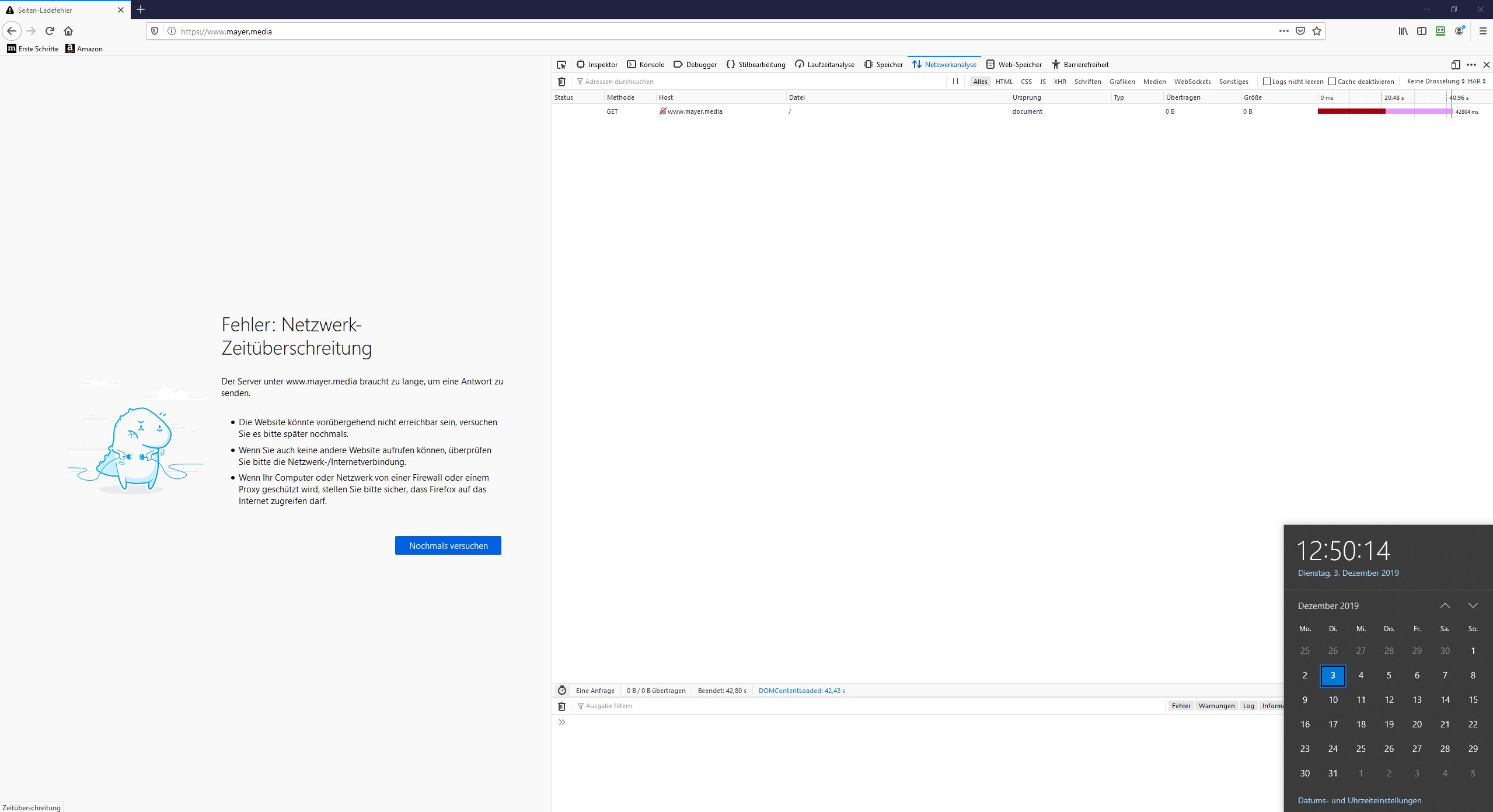Open DevTools customize three-dot menu
1493x812 pixels.
click(x=1471, y=65)
